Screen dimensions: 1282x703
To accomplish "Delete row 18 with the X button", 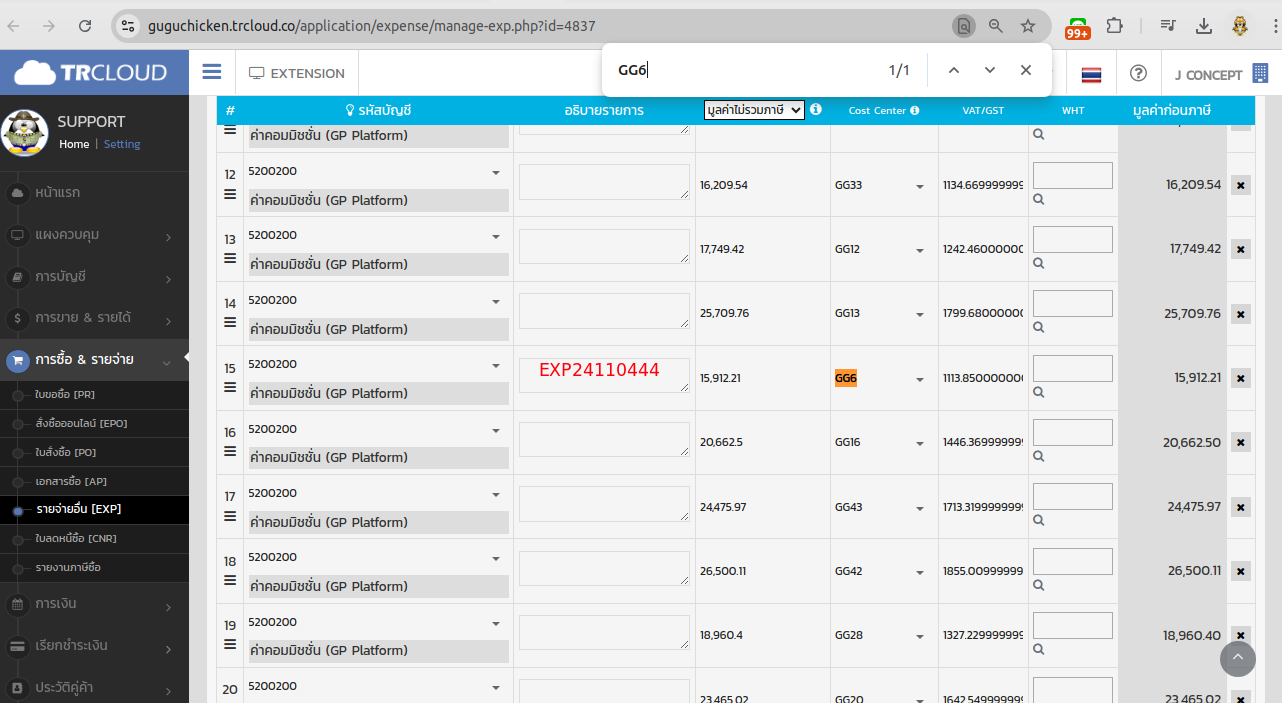I will pyautogui.click(x=1240, y=571).
